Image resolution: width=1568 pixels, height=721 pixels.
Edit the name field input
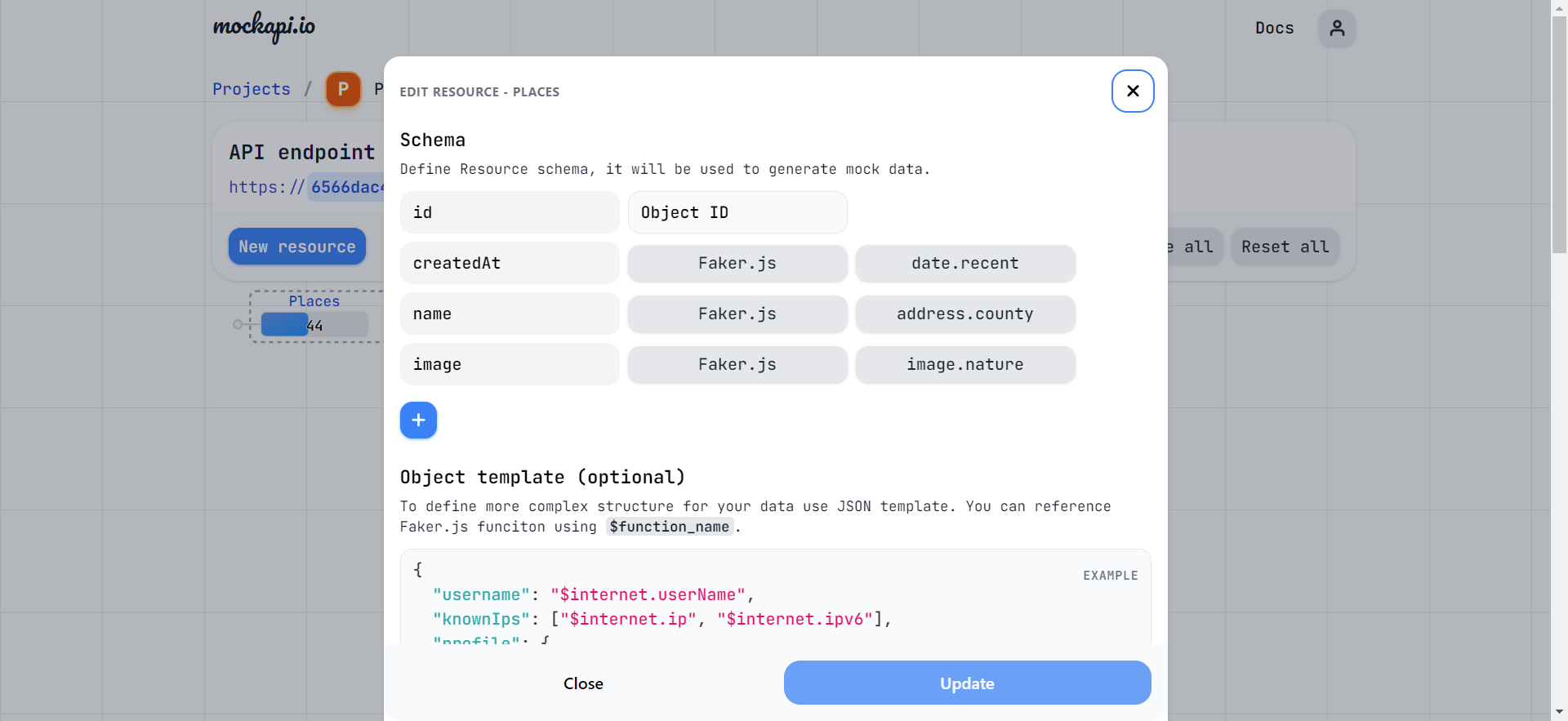tap(509, 314)
